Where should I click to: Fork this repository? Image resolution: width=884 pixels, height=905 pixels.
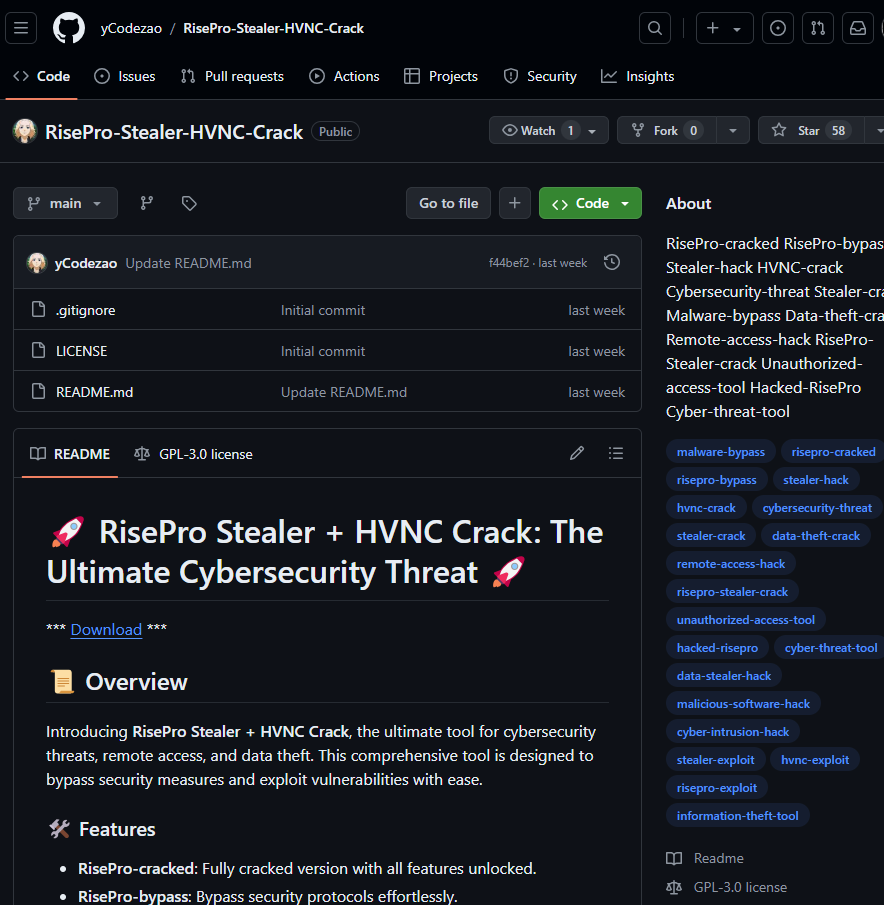coord(666,130)
